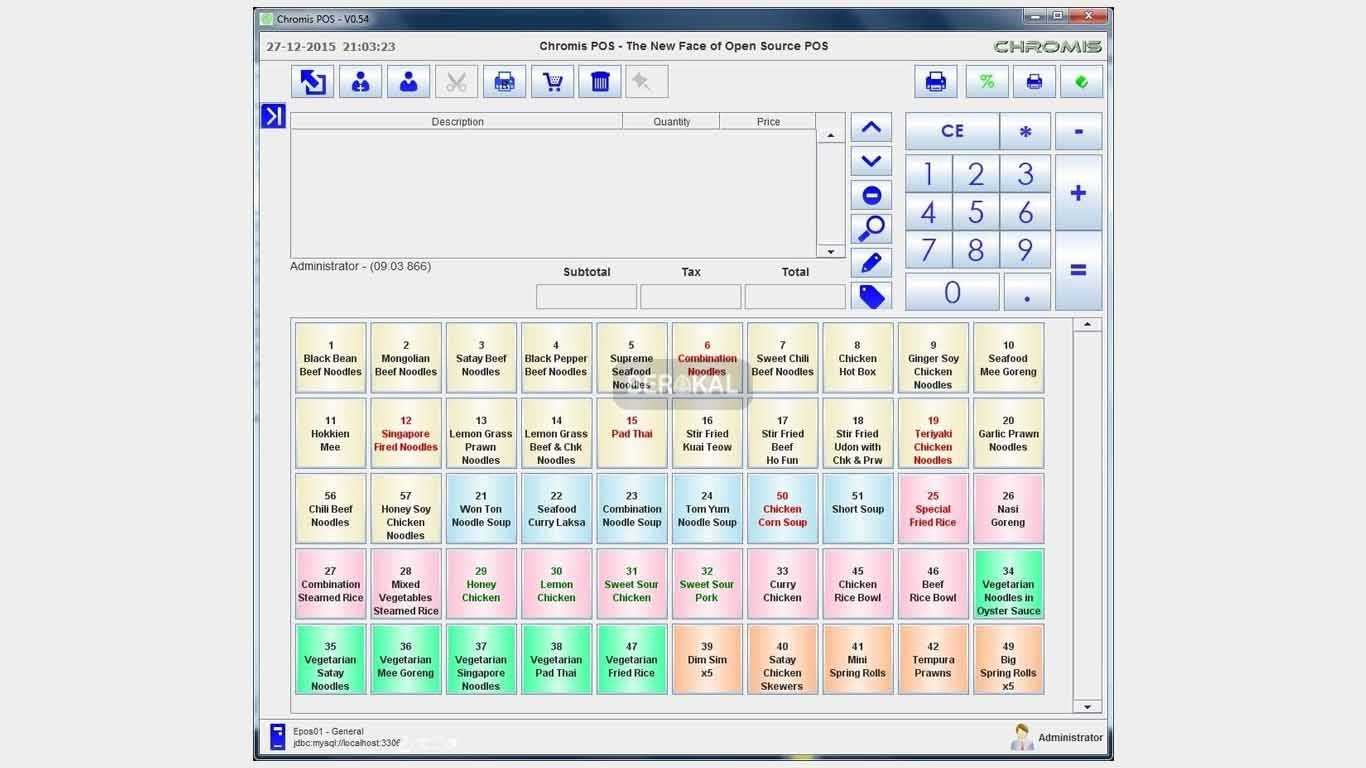Click the scissors split-ticket icon
This screenshot has width=1366, height=768.
click(456, 82)
